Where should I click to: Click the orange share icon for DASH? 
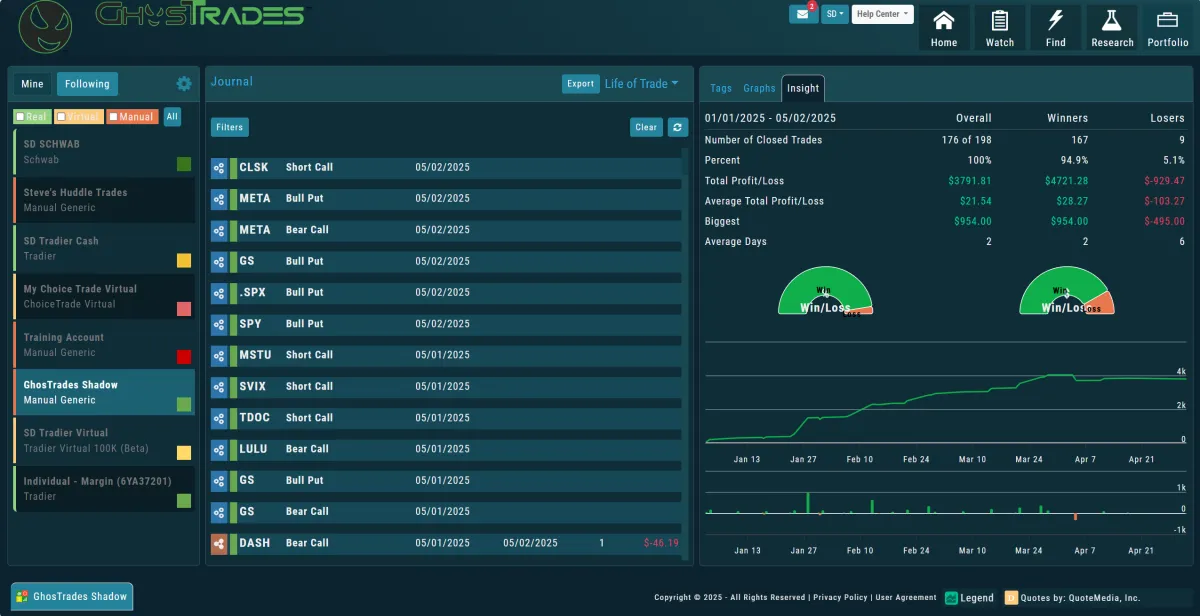click(x=219, y=544)
